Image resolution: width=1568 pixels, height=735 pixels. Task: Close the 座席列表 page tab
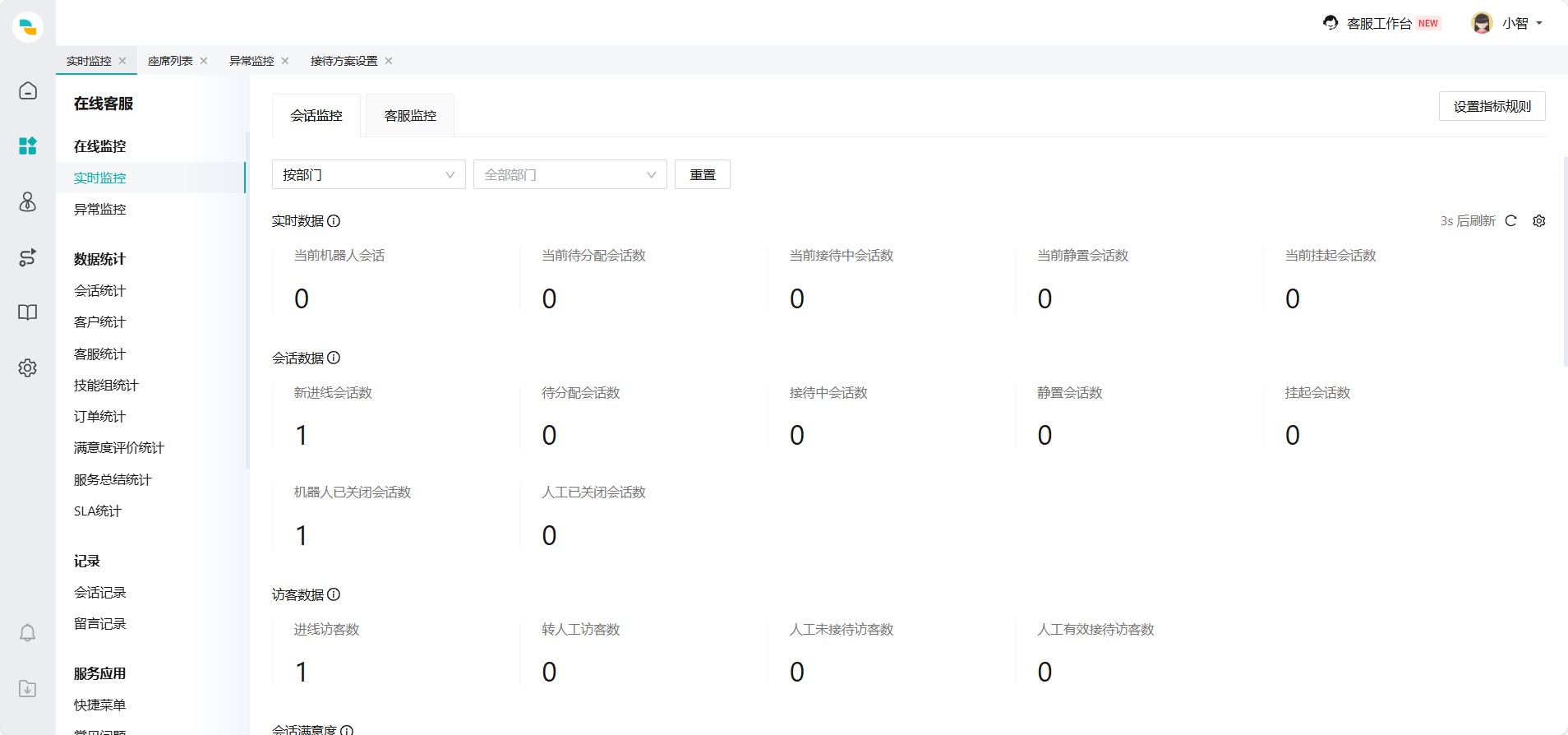pos(204,61)
